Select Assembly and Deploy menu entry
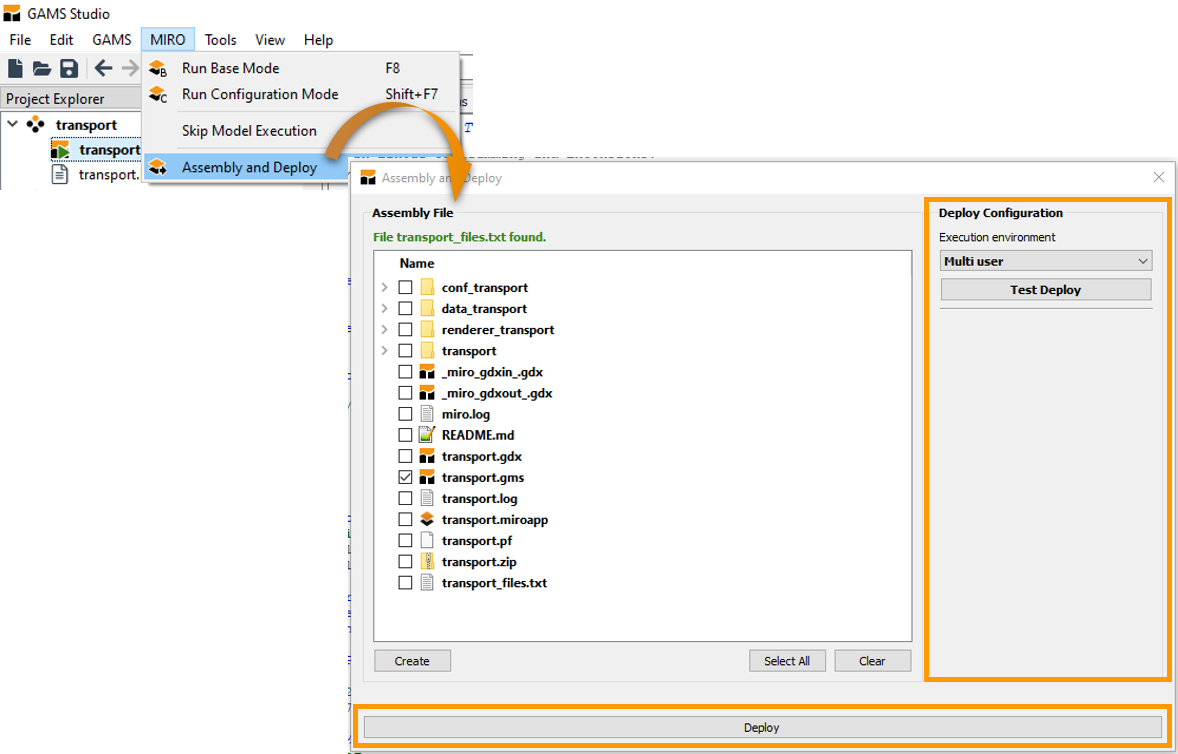 coord(249,167)
